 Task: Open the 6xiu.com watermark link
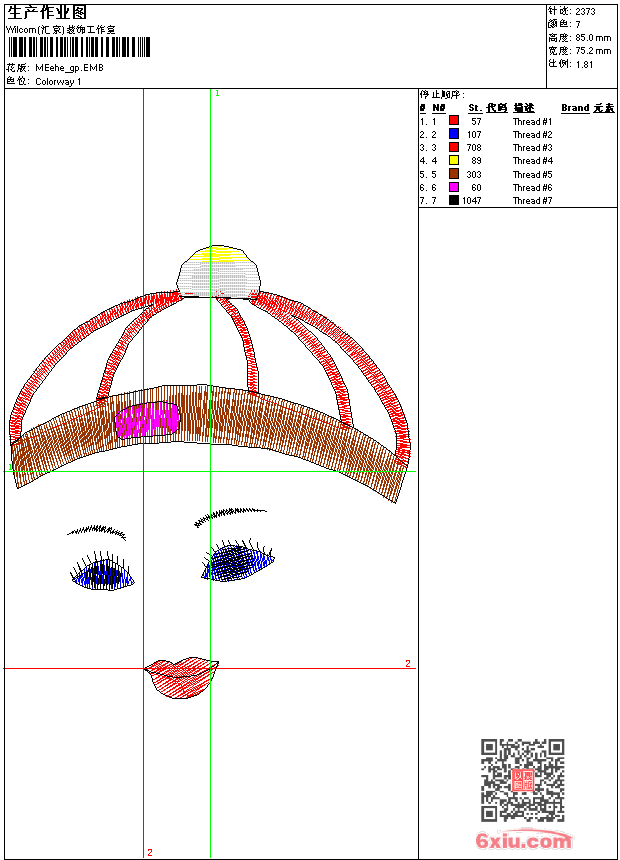click(523, 841)
